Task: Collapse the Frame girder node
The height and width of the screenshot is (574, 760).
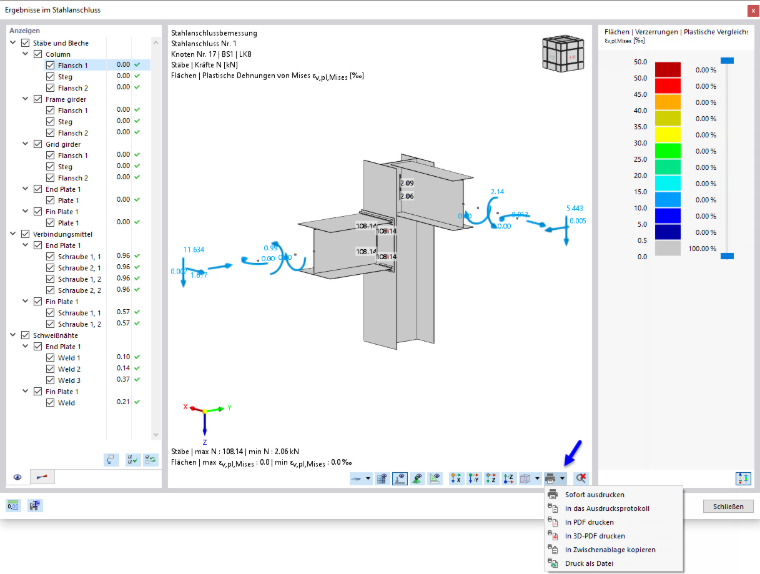Action: click(26, 99)
